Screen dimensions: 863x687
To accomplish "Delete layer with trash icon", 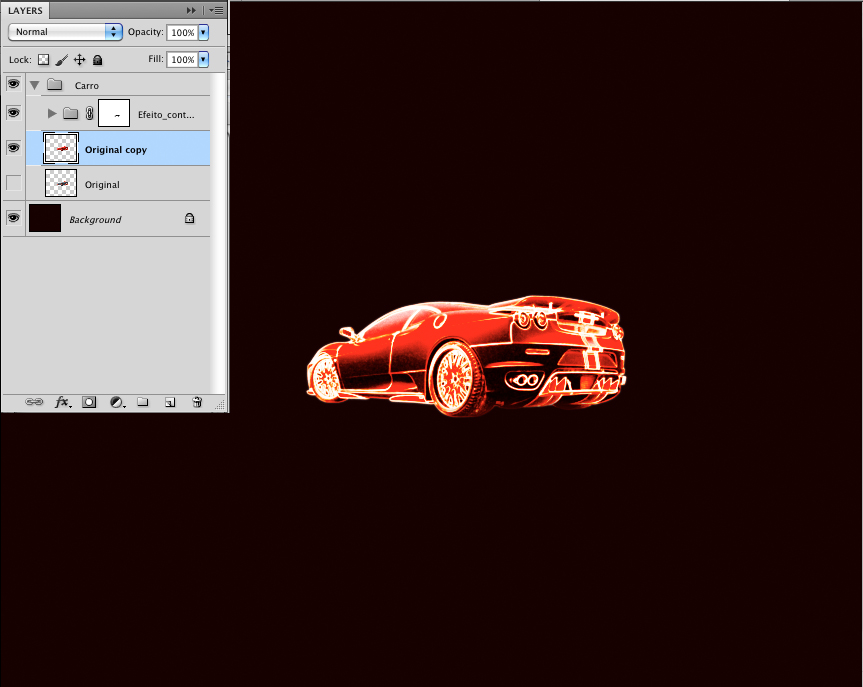I will 197,402.
